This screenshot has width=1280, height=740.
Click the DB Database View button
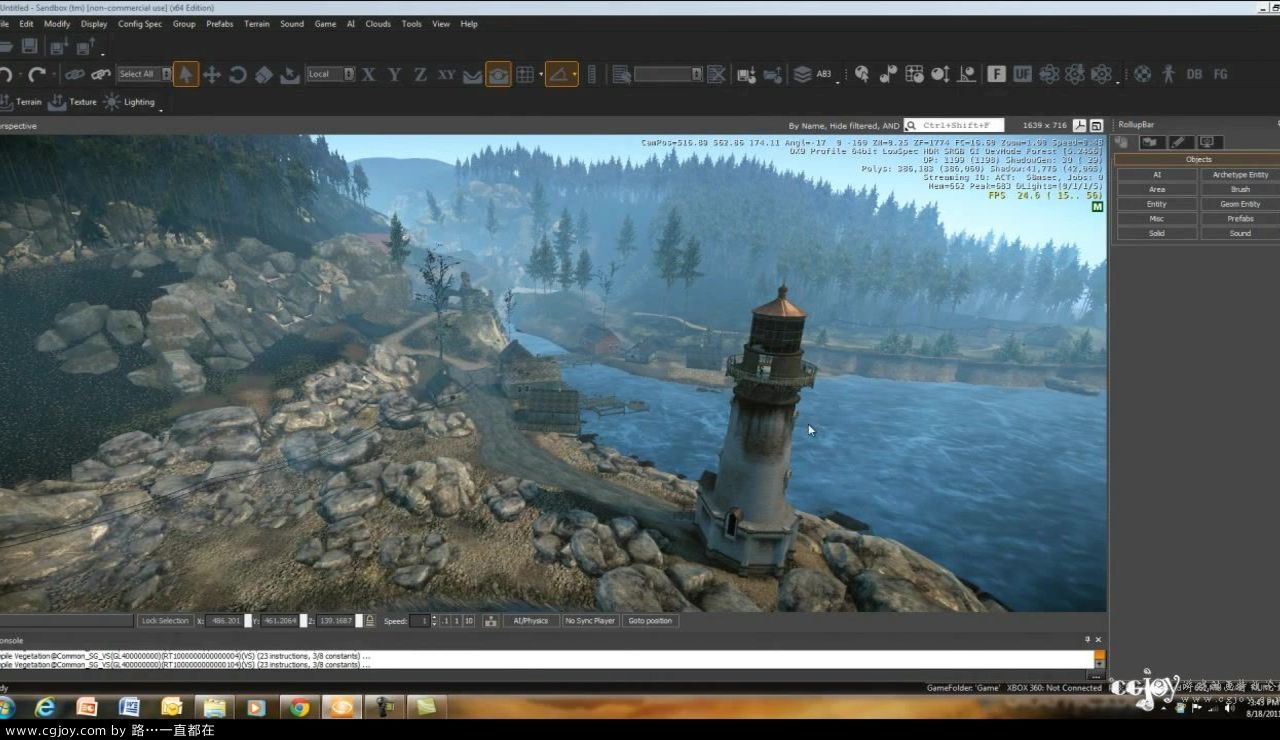point(1194,74)
